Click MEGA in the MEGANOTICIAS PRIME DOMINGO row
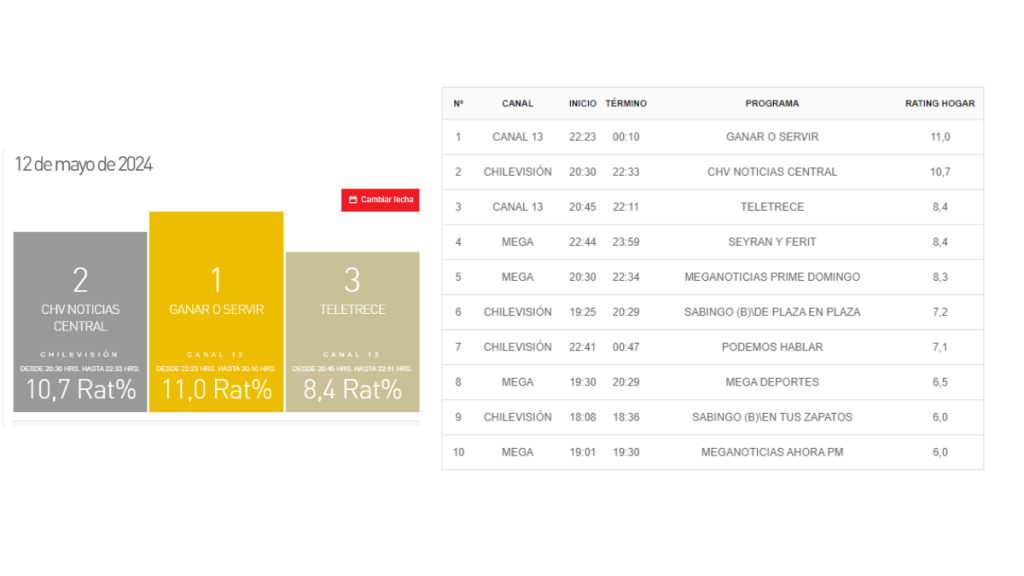This screenshot has height=576, width=1024. coord(517,277)
